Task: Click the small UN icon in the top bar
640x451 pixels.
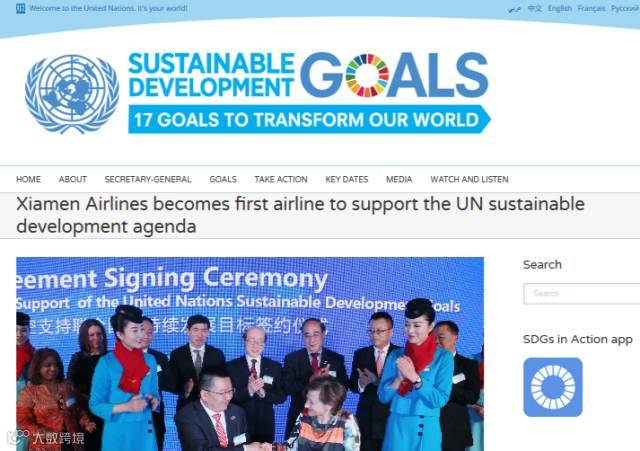Action: click(x=20, y=8)
